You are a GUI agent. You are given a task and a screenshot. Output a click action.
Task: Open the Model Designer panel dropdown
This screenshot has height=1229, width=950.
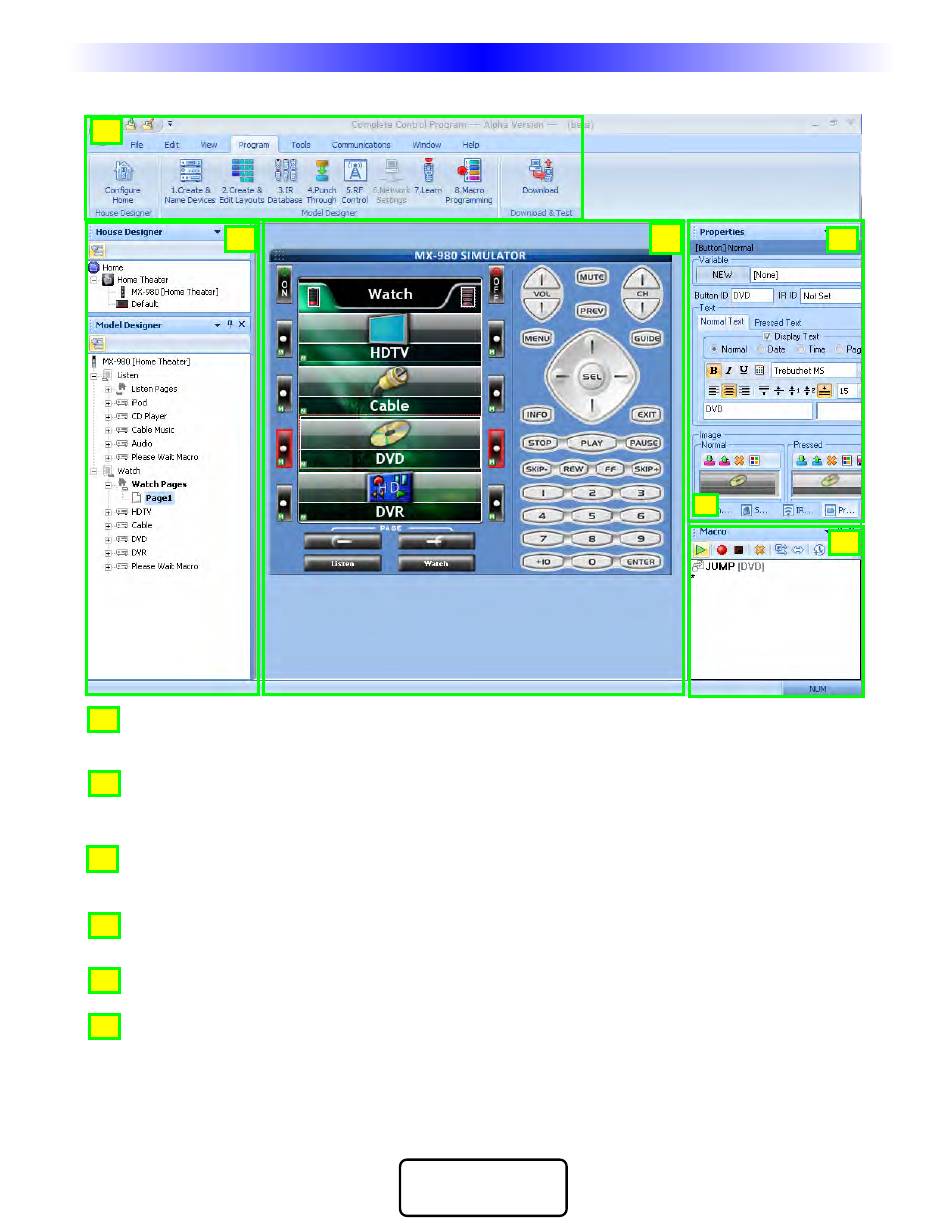pyautogui.click(x=217, y=325)
